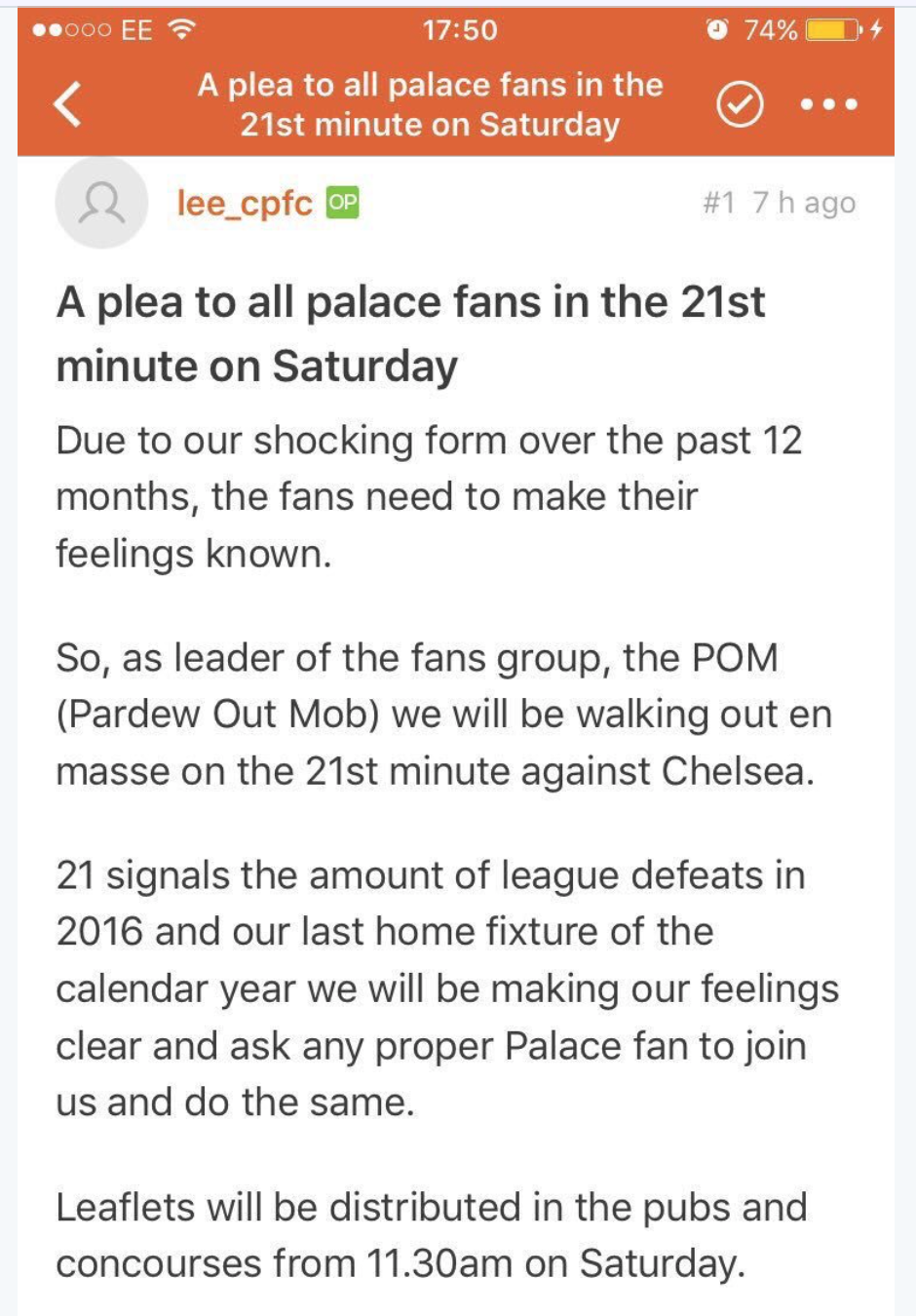Open the lee_cpfc username link

click(244, 203)
